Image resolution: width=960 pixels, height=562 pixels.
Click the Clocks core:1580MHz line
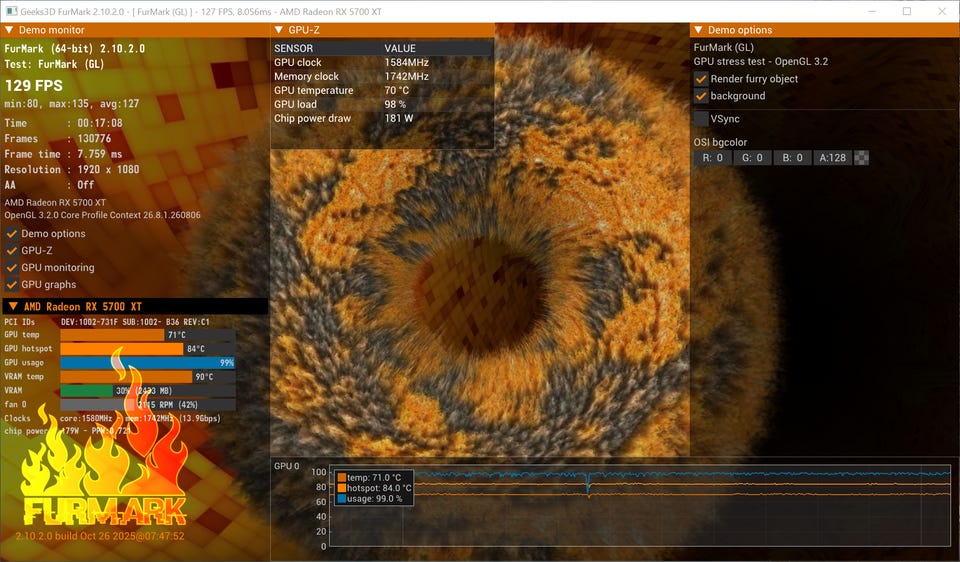click(112, 419)
